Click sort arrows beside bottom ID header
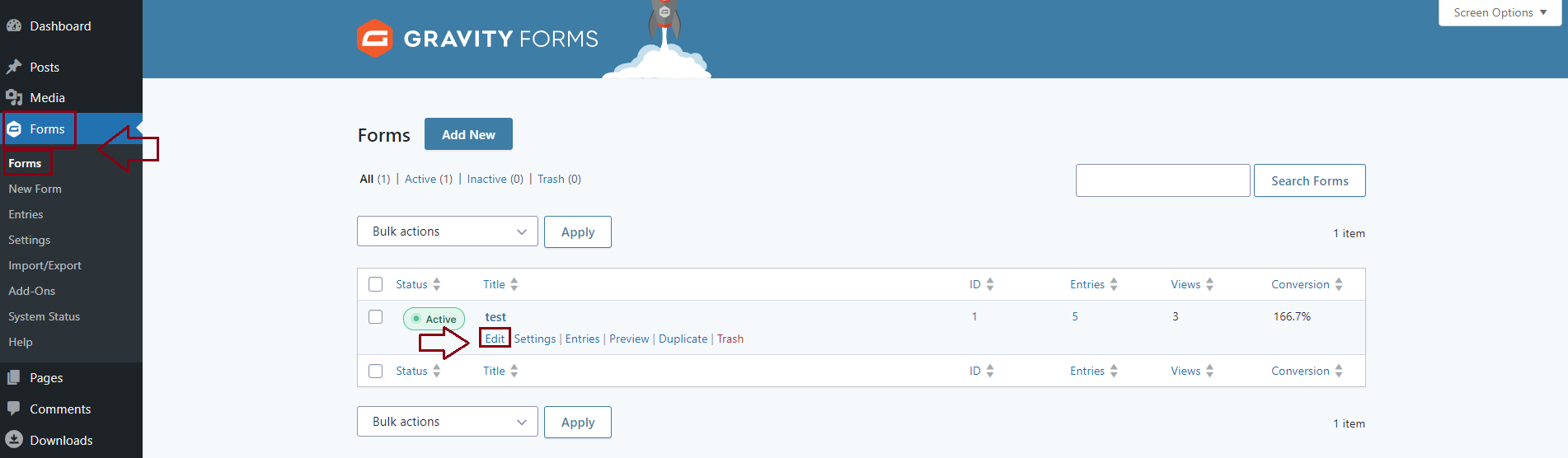Screen dimensions: 1568x458 [x=990, y=371]
